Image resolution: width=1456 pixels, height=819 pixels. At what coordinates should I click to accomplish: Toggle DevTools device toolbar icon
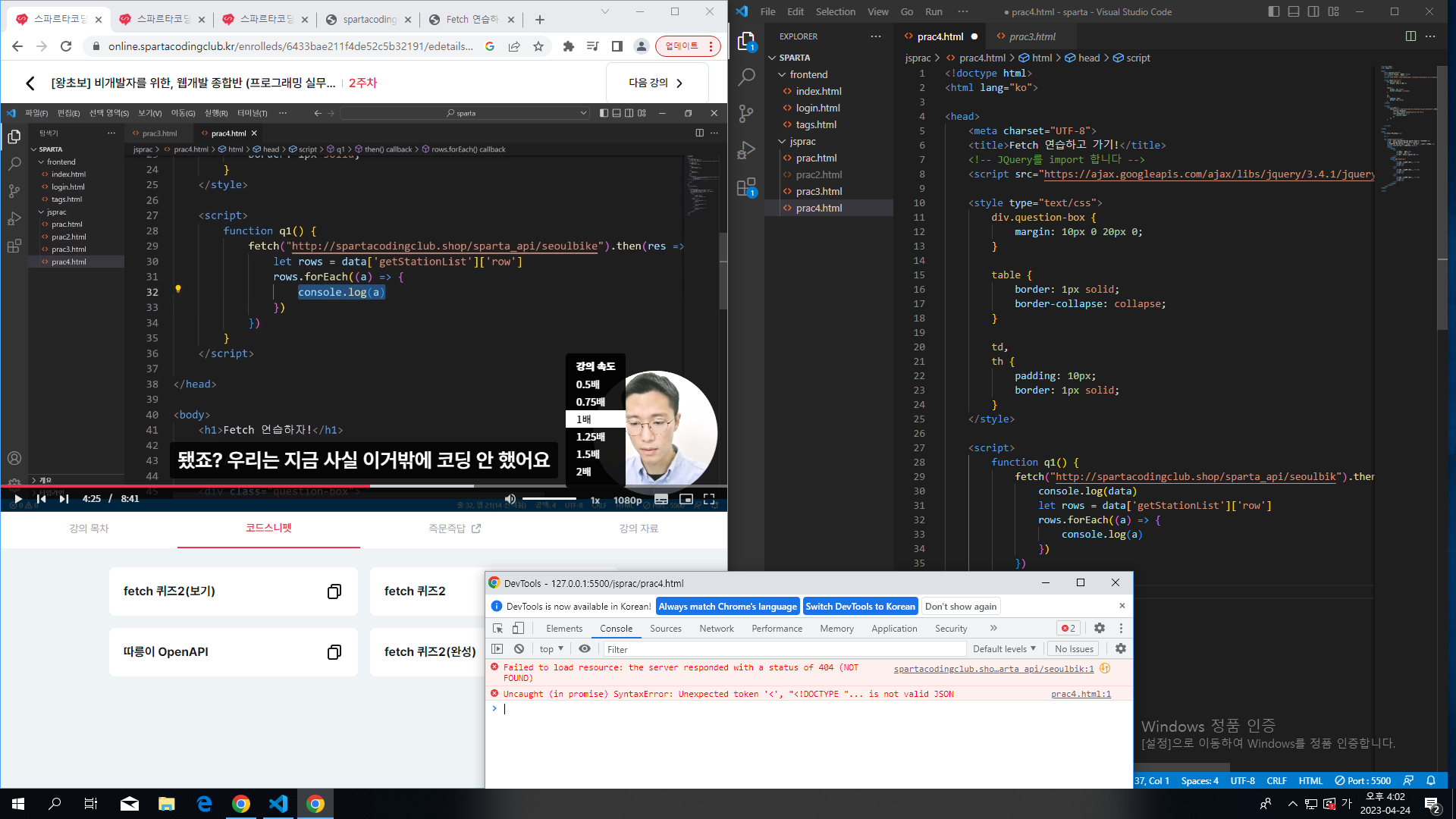point(518,629)
